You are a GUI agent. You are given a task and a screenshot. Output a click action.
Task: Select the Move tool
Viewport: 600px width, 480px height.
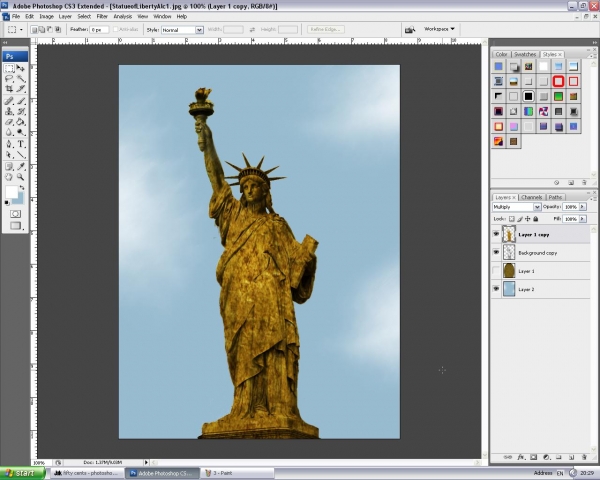point(21,69)
